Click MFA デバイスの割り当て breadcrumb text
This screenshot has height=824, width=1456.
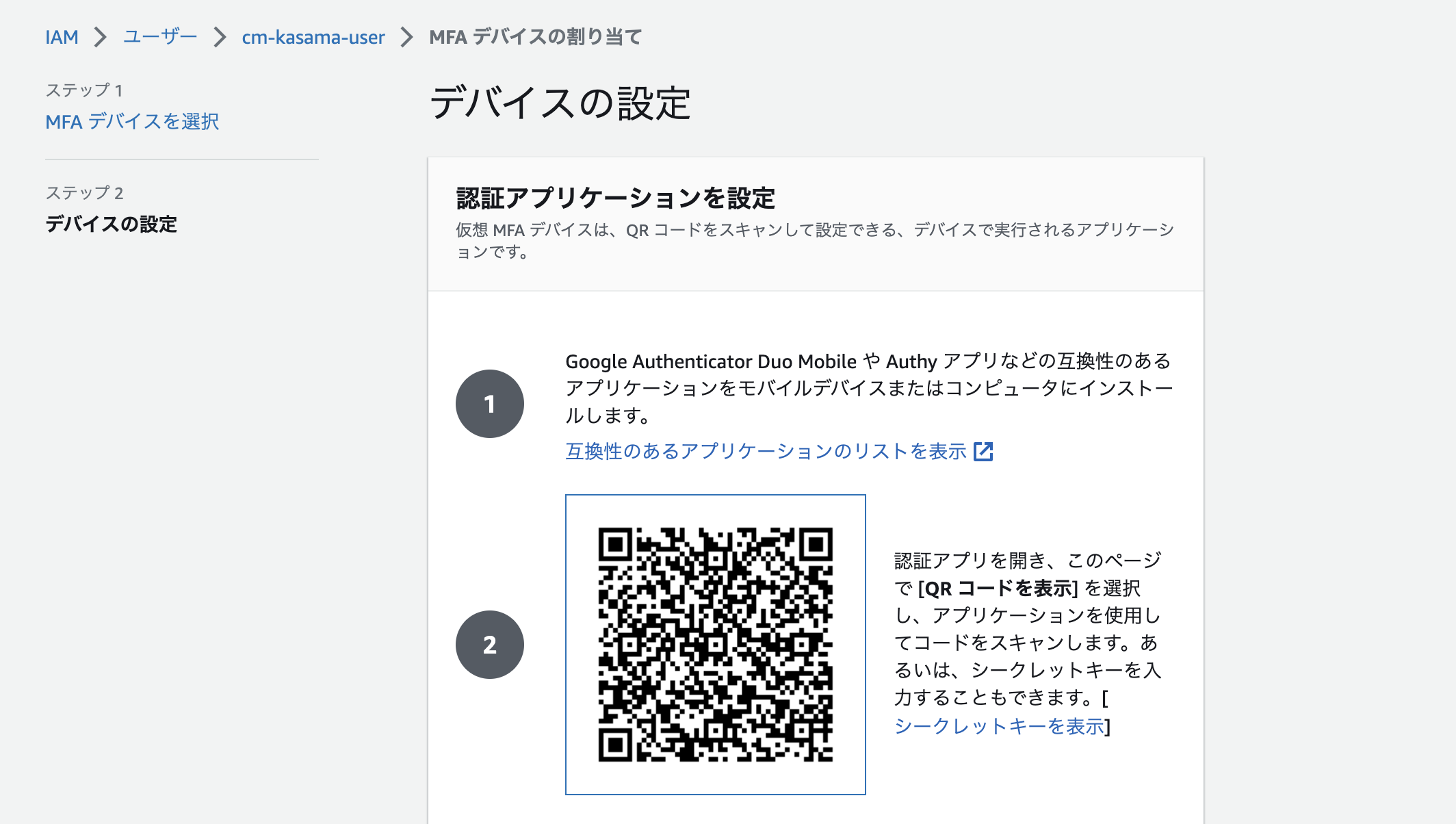pyautogui.click(x=536, y=37)
